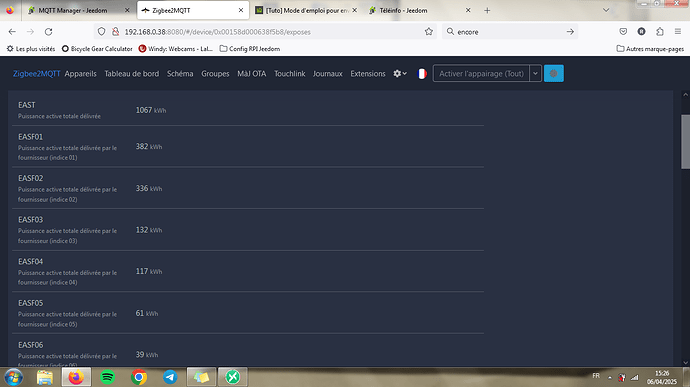Click the blue theme toggle button
Viewport: 690px width, 387px height.
click(554, 74)
